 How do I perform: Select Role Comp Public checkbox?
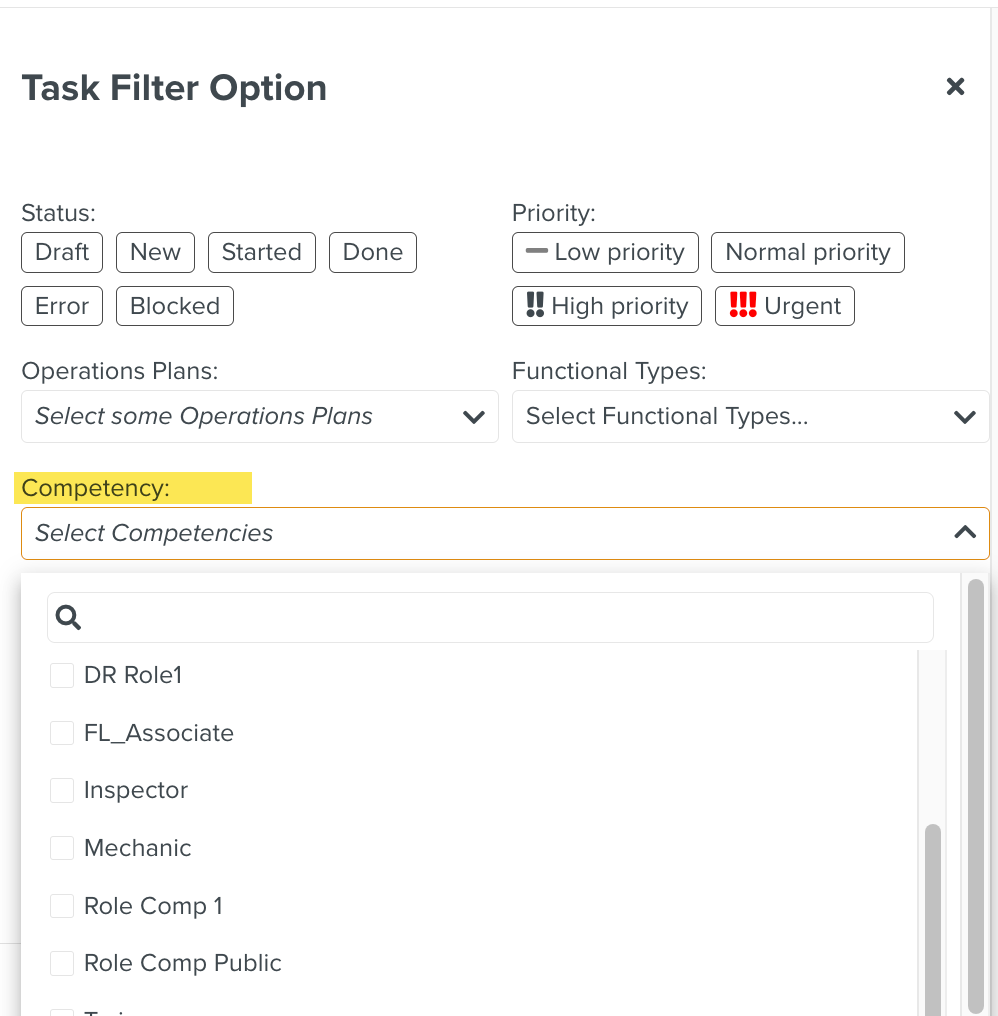pos(62,963)
